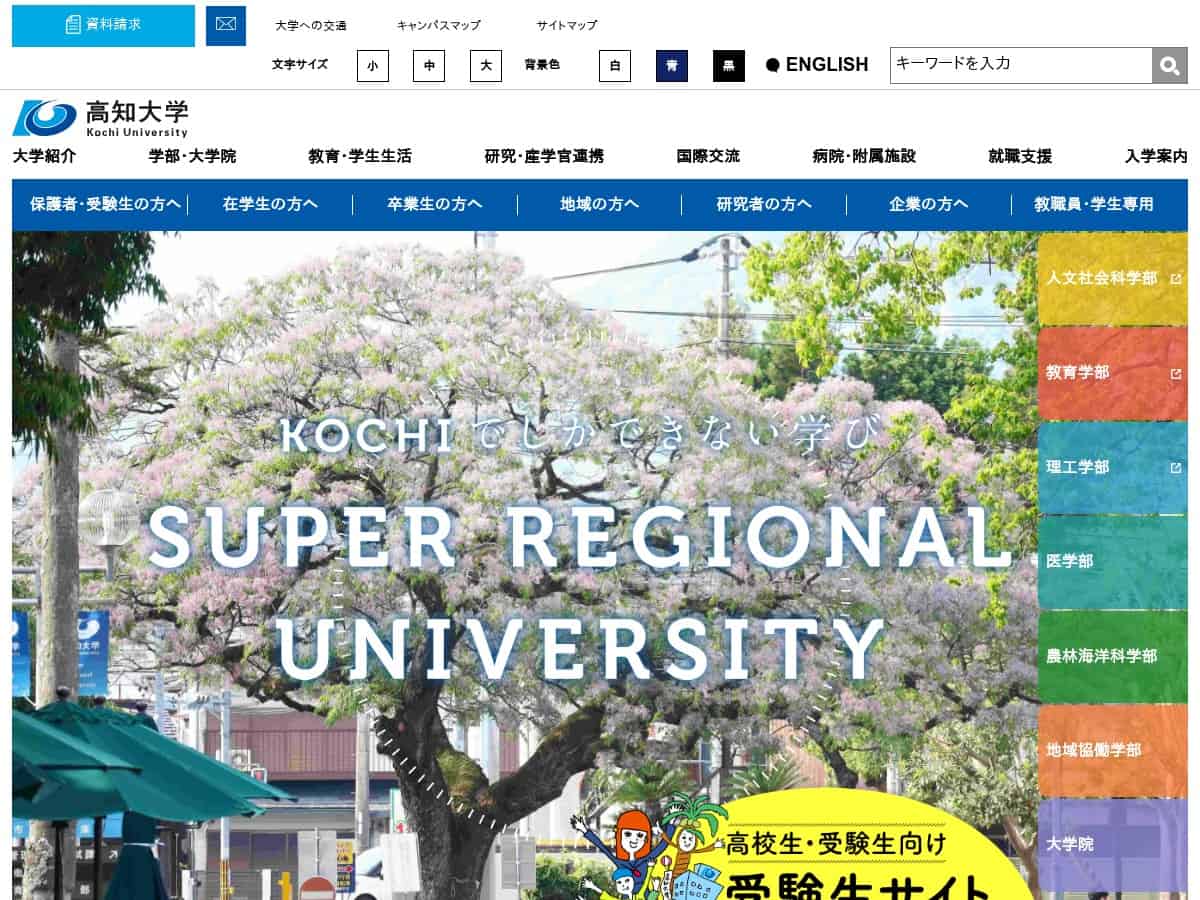The height and width of the screenshot is (900, 1200).
Task: Open 大学院 tile
Action: pos(1113,845)
